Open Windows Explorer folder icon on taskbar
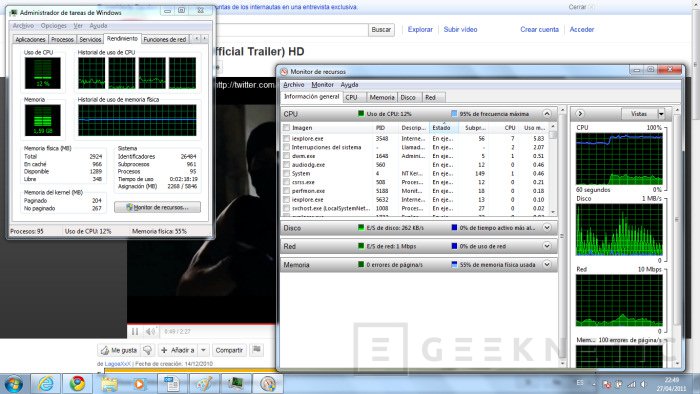Screen dimensions: 700x394 108,384
